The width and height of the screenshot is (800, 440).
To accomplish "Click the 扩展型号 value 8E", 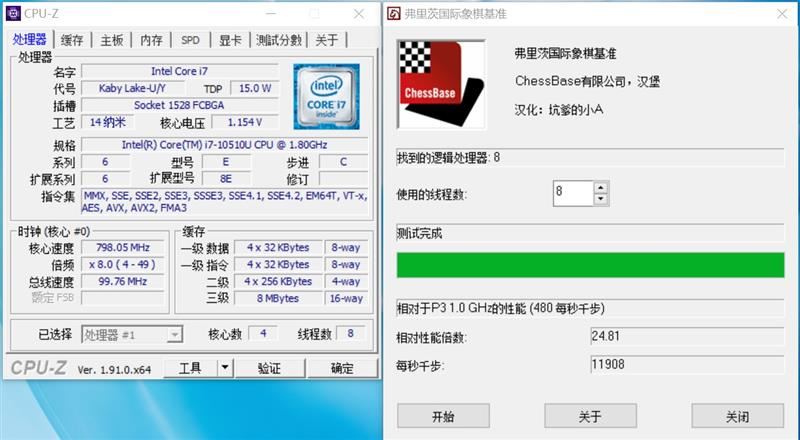I will tap(226, 179).
